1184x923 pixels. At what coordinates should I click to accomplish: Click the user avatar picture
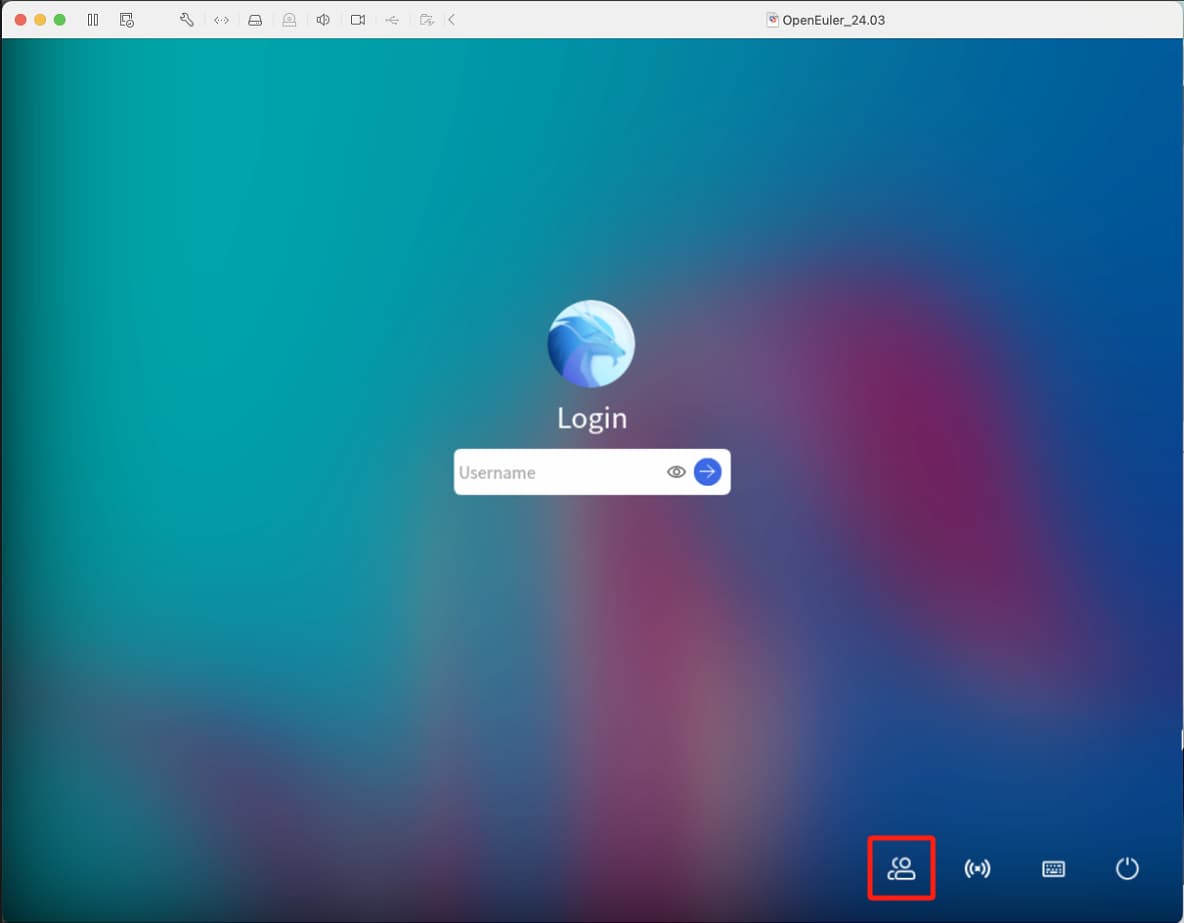click(x=591, y=344)
